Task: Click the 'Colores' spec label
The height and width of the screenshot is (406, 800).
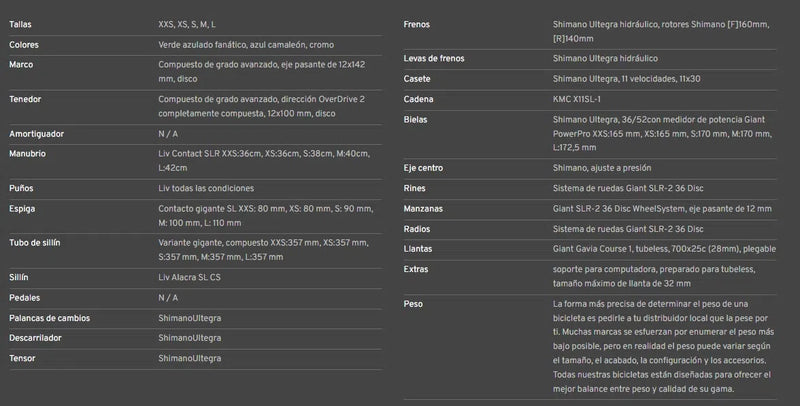Action: tap(23, 45)
